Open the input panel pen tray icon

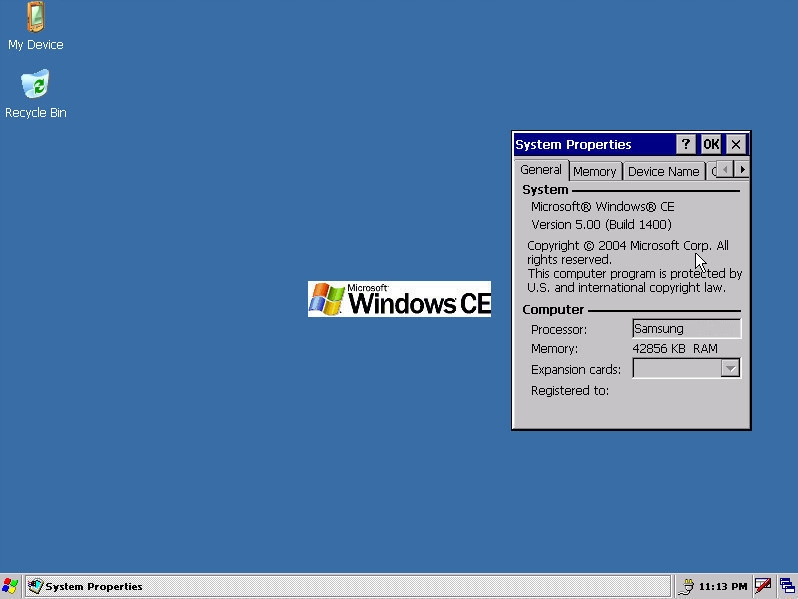pyautogui.click(x=763, y=586)
